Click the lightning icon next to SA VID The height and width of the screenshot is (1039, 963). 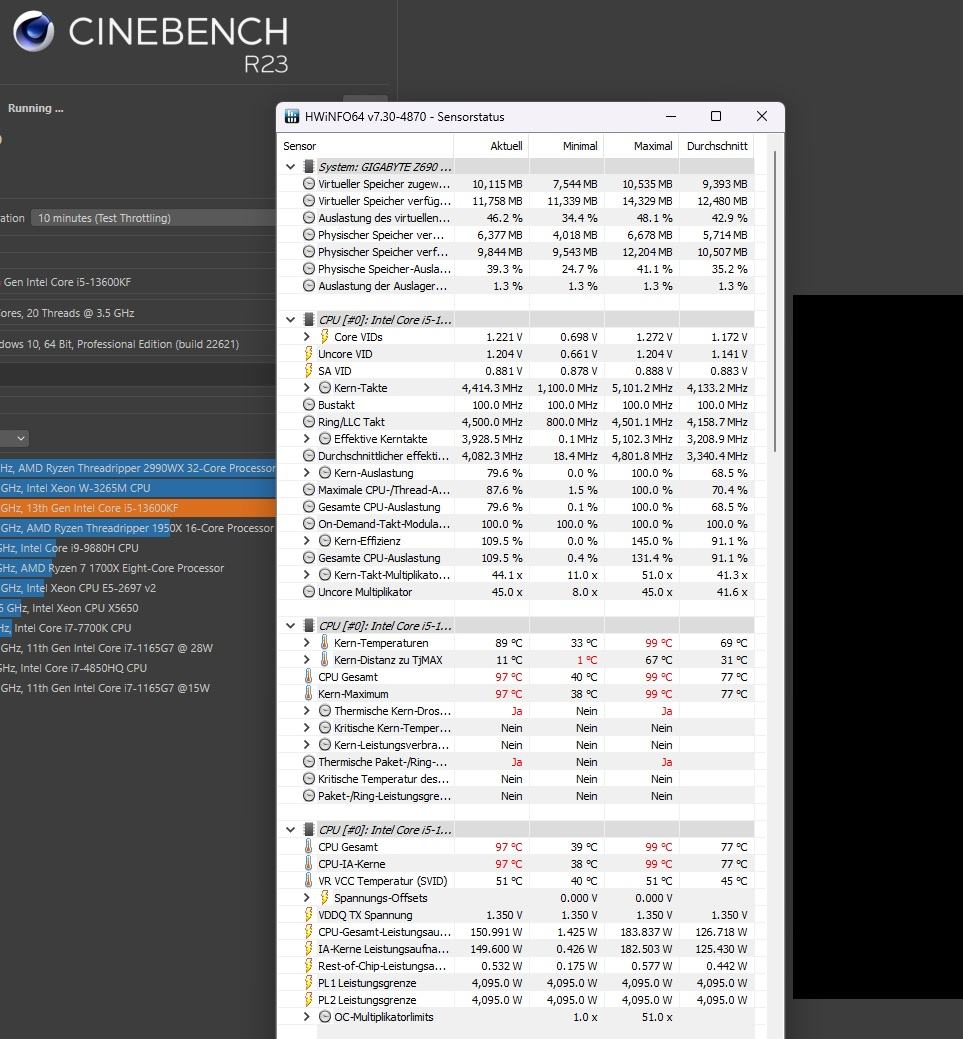click(x=309, y=371)
